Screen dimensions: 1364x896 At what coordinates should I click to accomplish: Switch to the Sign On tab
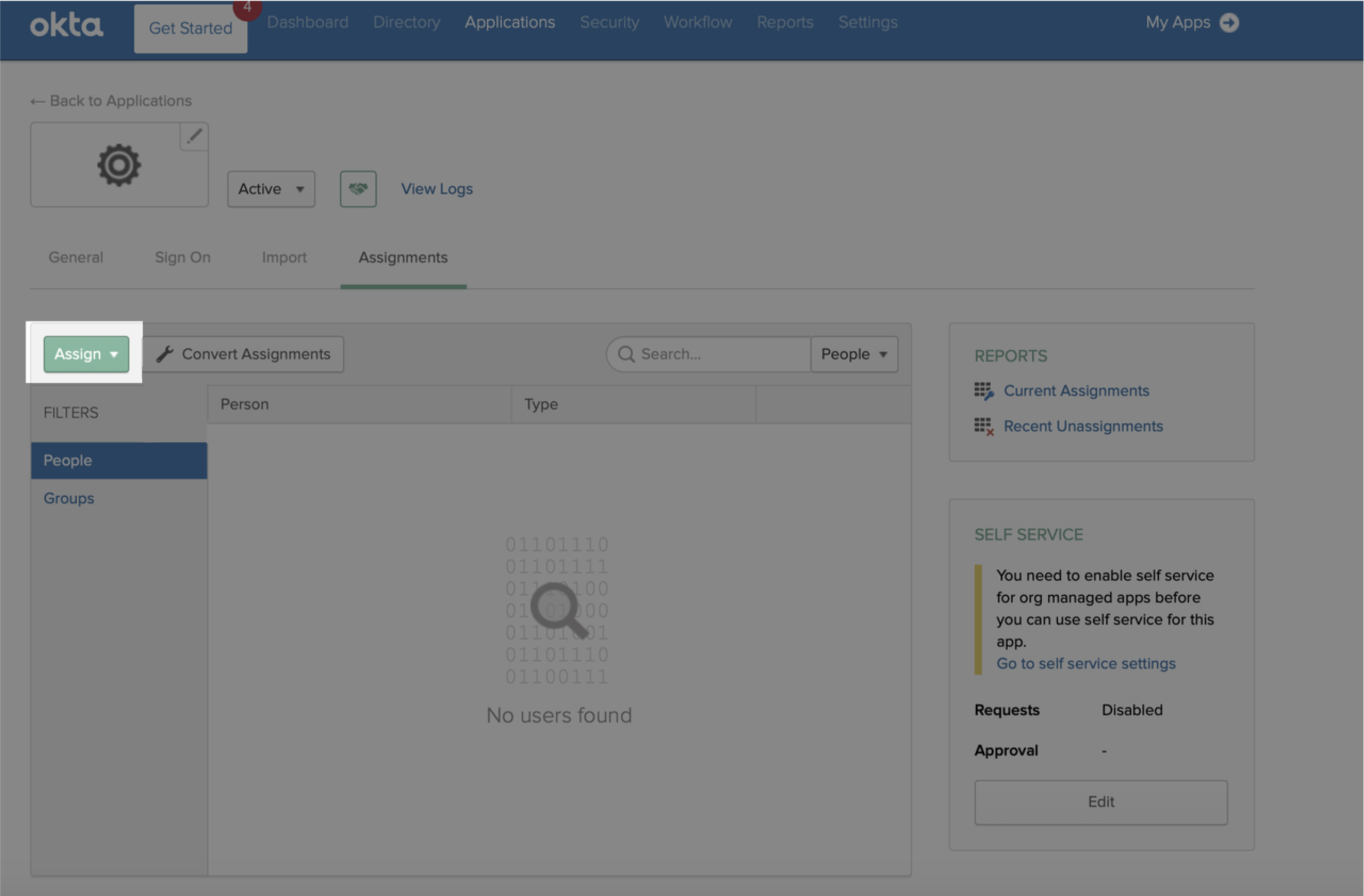point(182,257)
